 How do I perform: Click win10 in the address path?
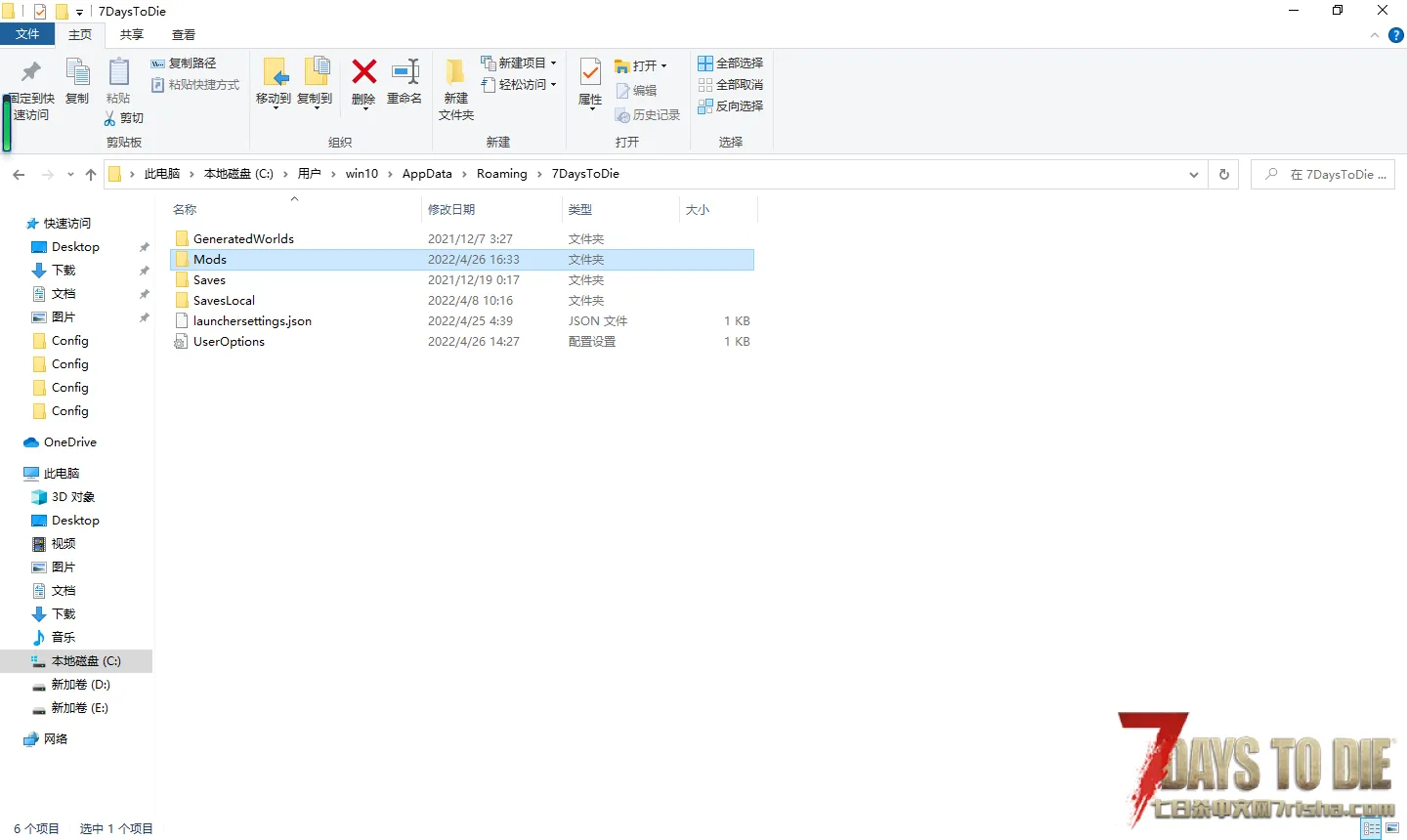tap(362, 174)
